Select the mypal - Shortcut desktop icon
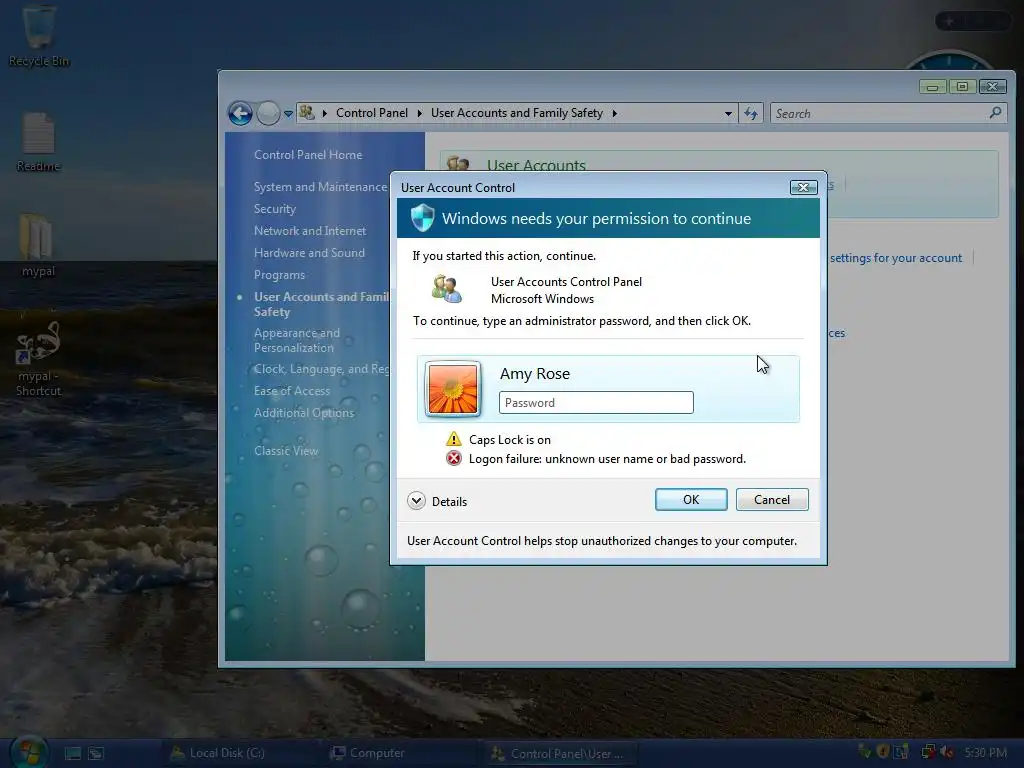1024x768 pixels. (x=39, y=359)
